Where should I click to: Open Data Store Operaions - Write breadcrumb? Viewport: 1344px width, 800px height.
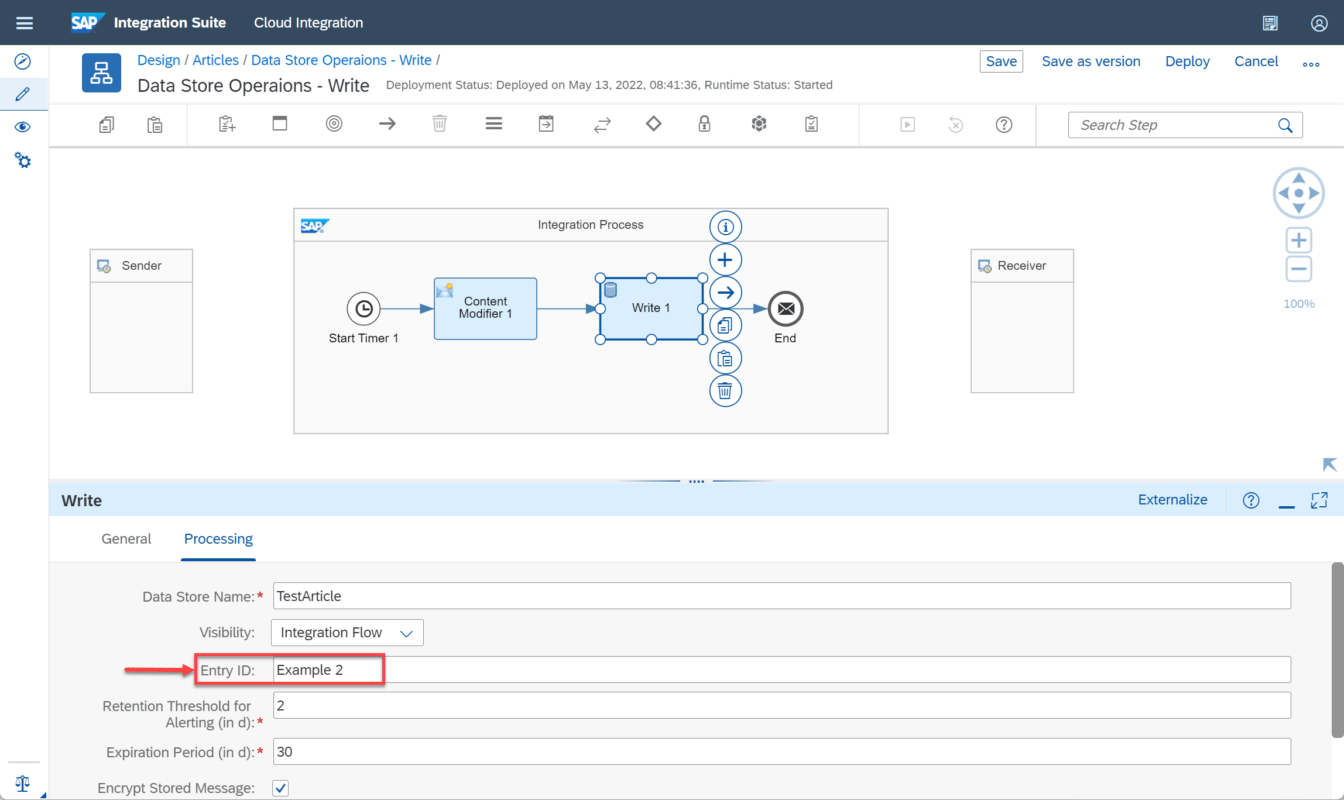pyautogui.click(x=341, y=61)
